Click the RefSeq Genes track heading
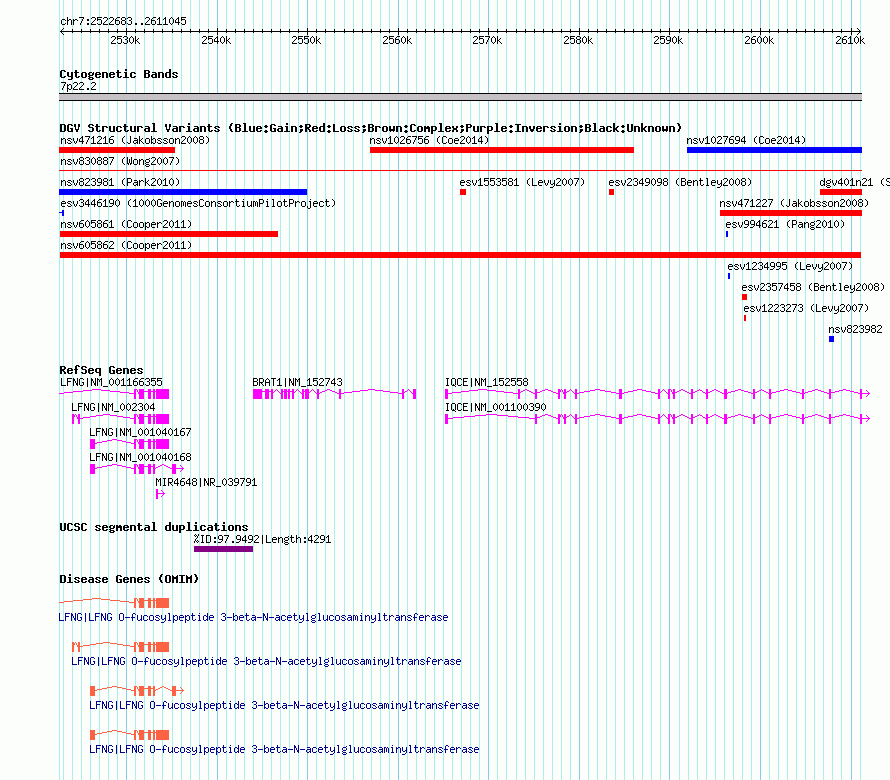This screenshot has width=890, height=780. pyautogui.click(x=101, y=370)
